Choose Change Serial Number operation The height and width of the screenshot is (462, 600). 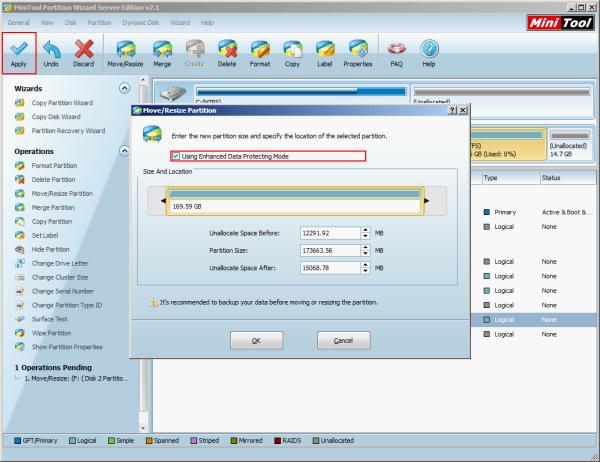click(x=63, y=291)
